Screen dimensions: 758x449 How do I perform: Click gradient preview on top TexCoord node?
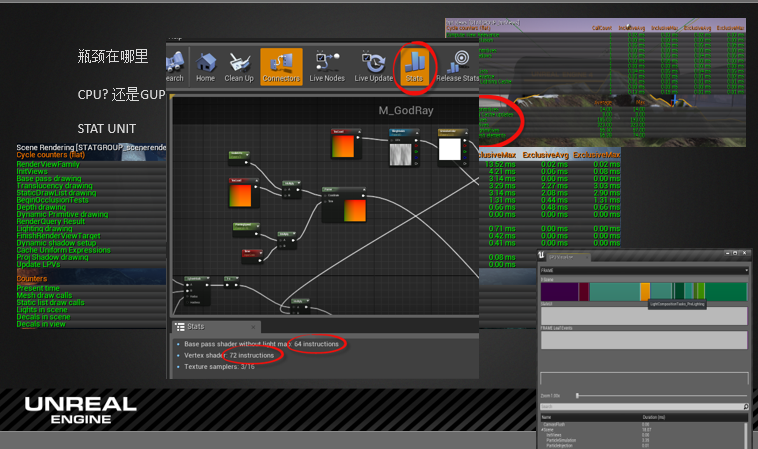click(x=343, y=146)
